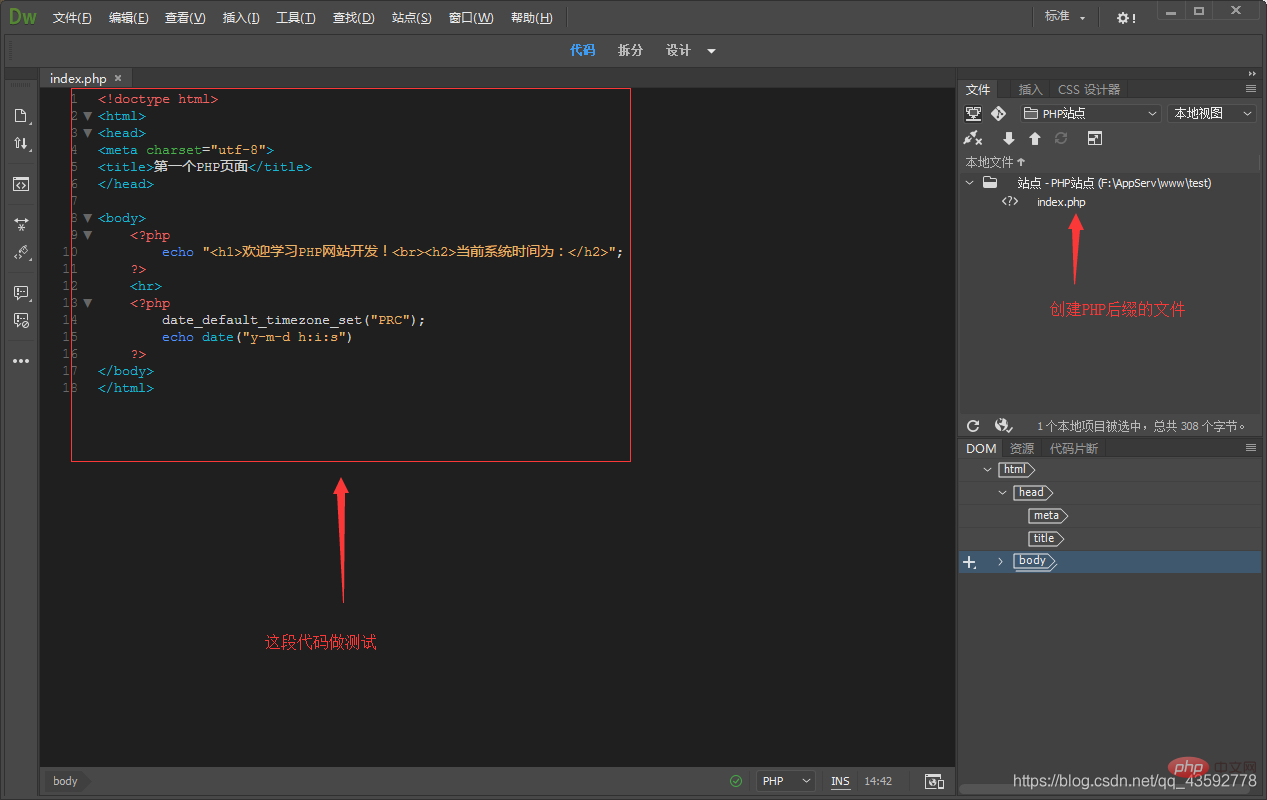
Task: Collapse the html tag fold on line 2
Action: 87,116
